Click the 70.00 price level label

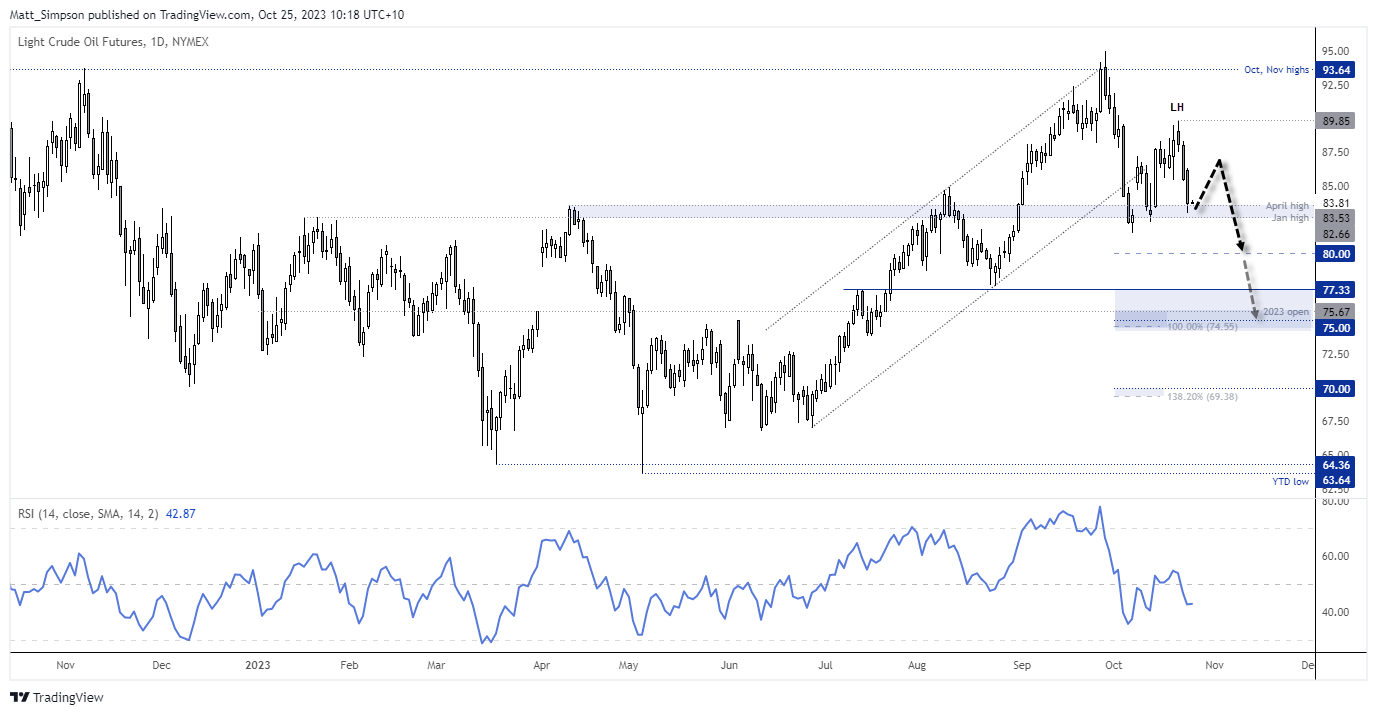(1338, 389)
